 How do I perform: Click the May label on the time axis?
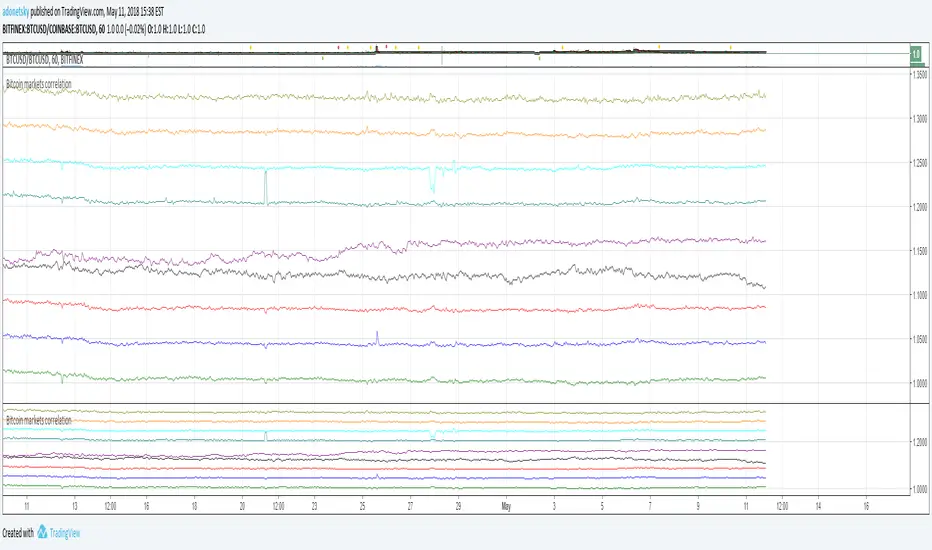click(x=506, y=506)
